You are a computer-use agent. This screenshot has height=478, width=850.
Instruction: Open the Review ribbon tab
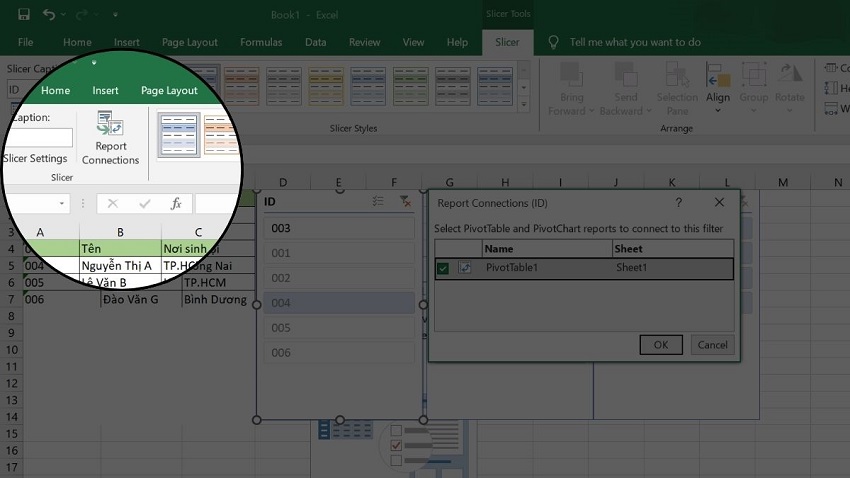(364, 42)
